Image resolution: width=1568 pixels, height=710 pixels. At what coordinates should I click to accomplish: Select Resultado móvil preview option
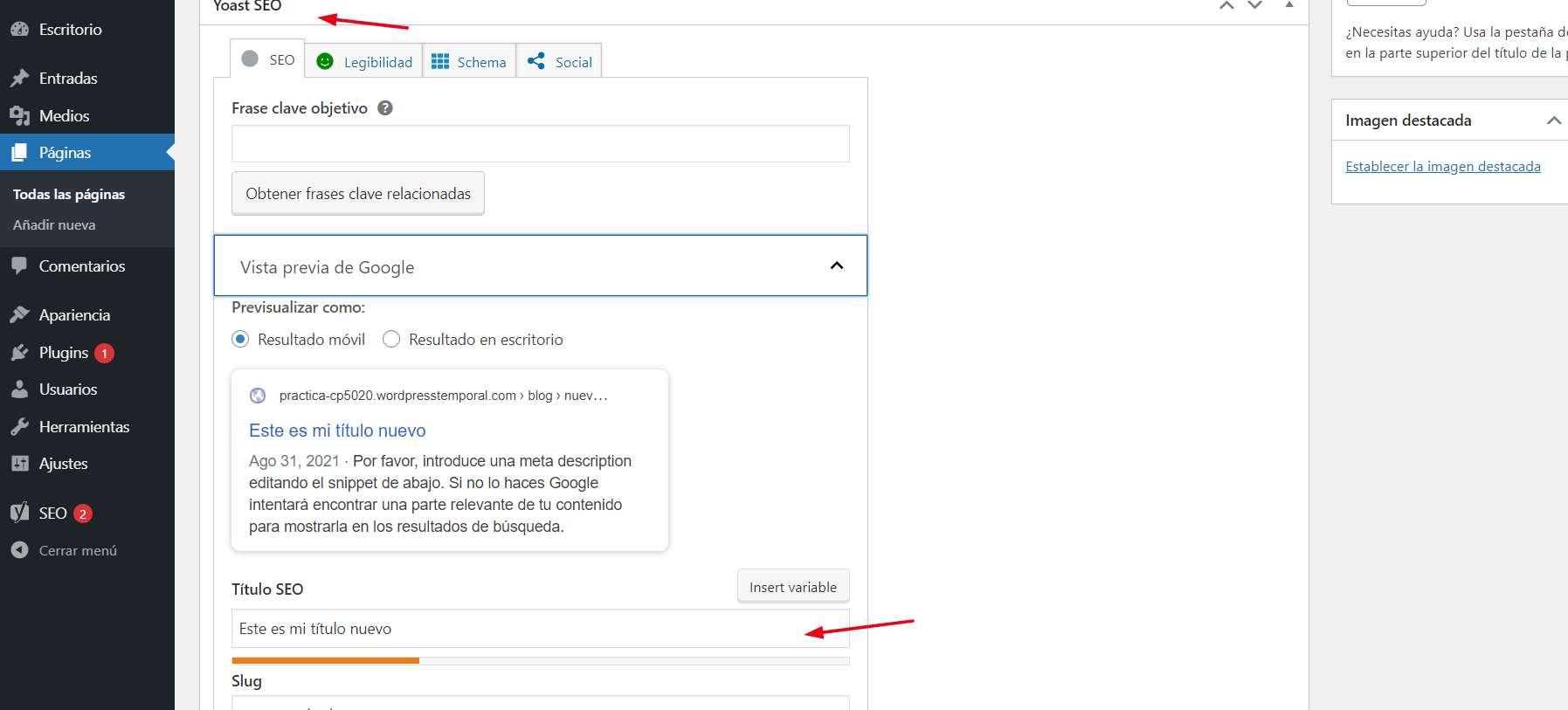[240, 339]
